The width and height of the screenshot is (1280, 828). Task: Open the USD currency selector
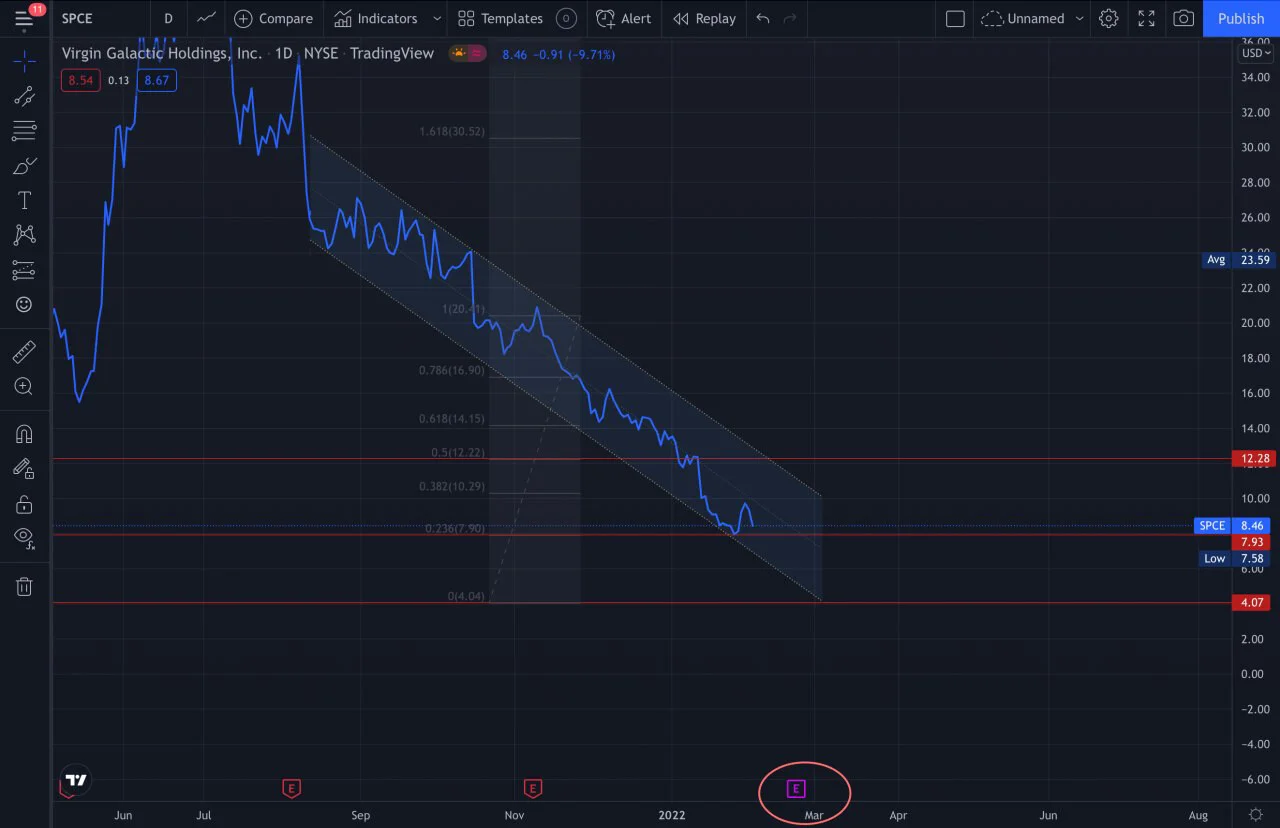click(1256, 53)
